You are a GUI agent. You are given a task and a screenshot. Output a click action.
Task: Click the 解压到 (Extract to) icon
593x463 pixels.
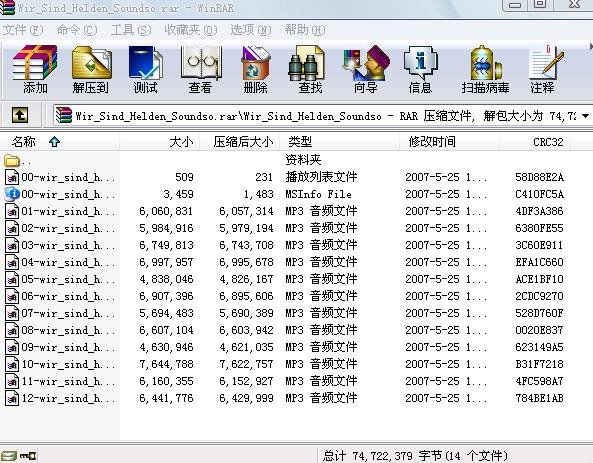(91, 69)
